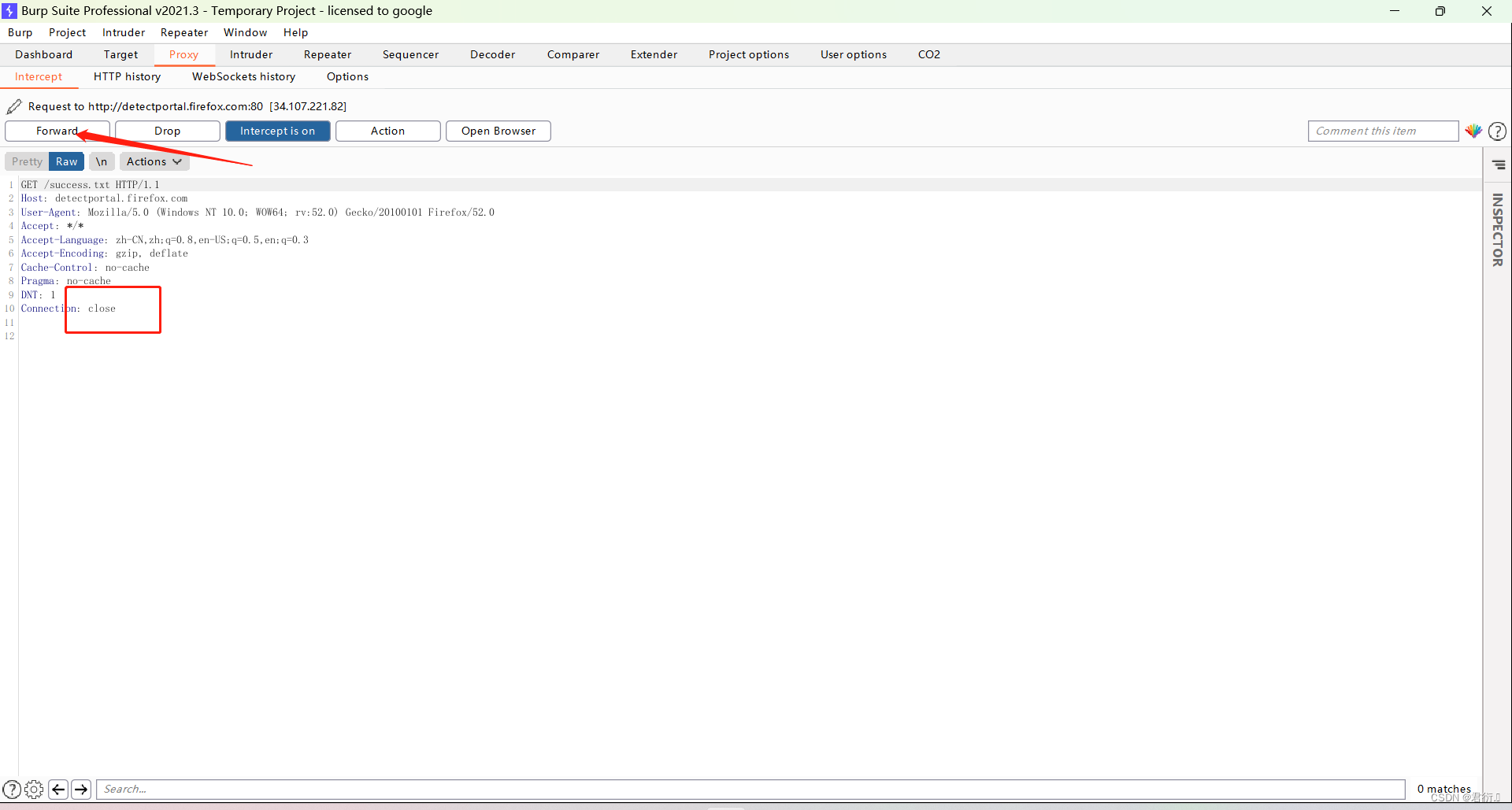Click the Comment this item field

pyautogui.click(x=1383, y=131)
